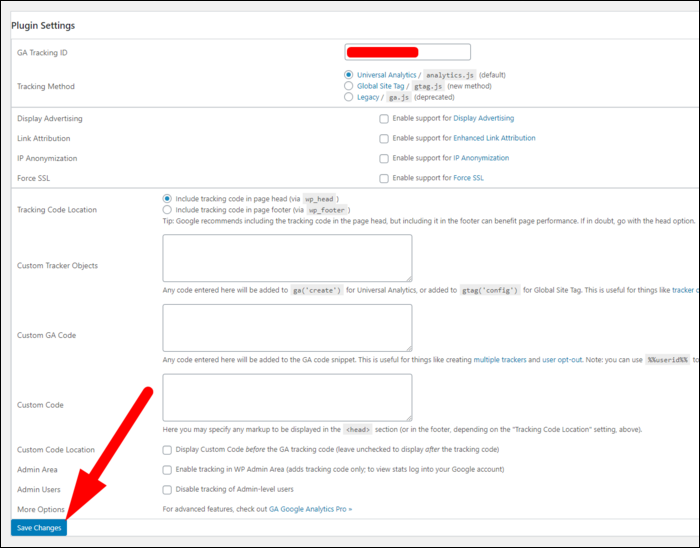700x548 pixels.
Task: Choose tracking code in page head option
Action: [167, 199]
